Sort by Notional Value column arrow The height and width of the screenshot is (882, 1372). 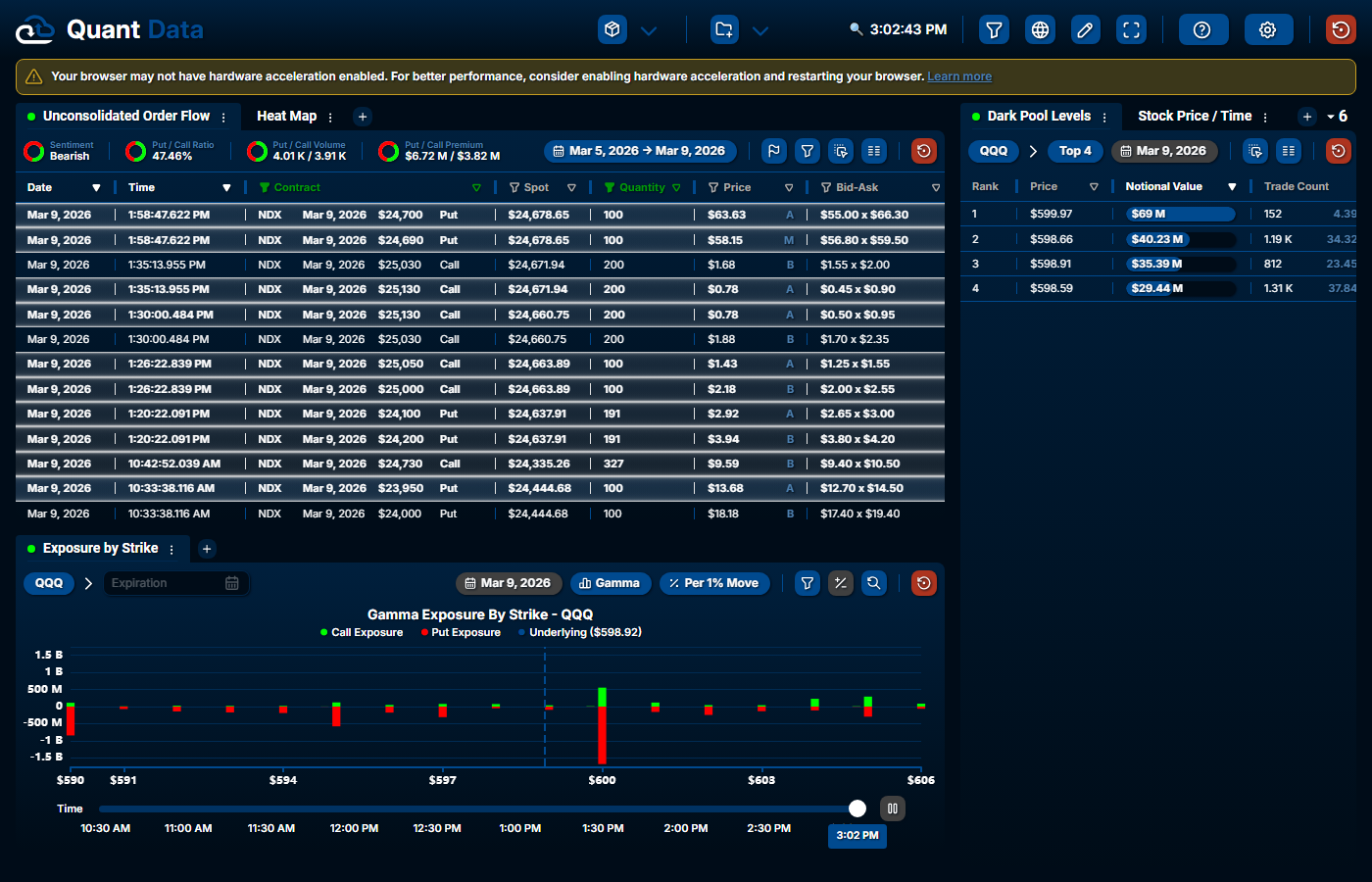coord(1232,187)
